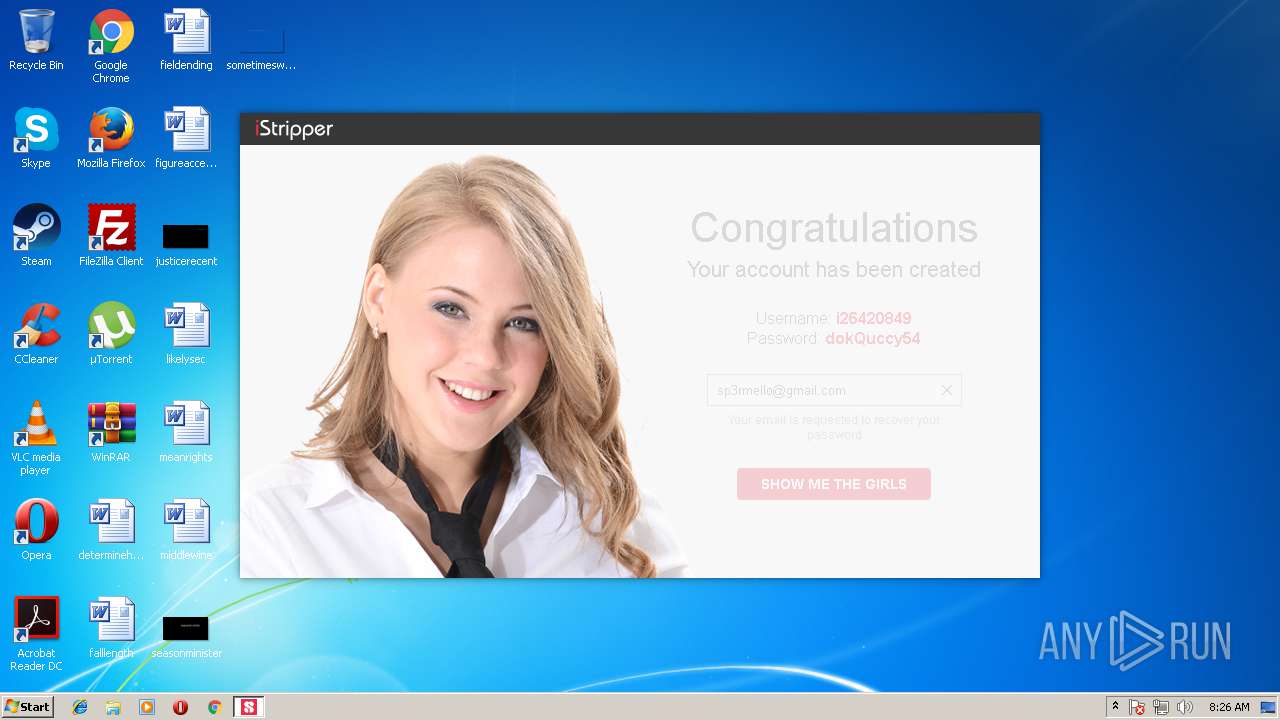The image size is (1280, 720).
Task: Expand hidden system tray icons arrow
Action: (1115, 707)
